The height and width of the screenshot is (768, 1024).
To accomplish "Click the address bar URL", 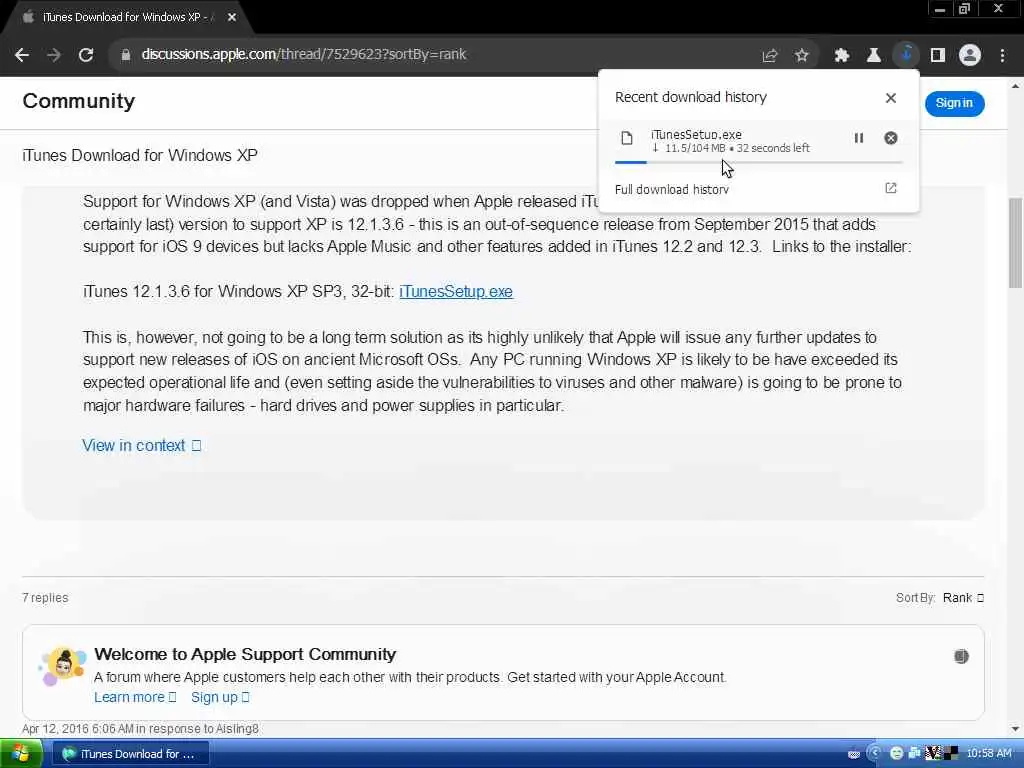I will tap(304, 54).
